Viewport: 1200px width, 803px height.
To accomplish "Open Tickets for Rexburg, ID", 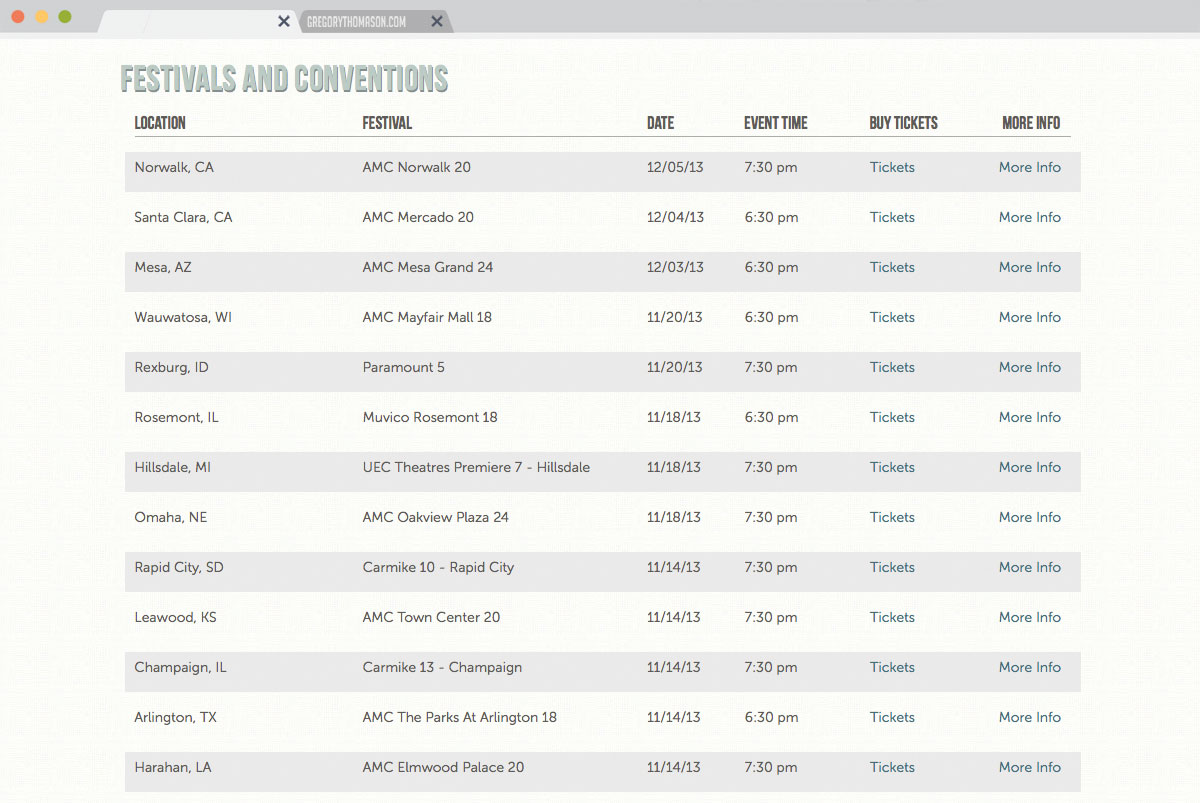I will pos(892,367).
